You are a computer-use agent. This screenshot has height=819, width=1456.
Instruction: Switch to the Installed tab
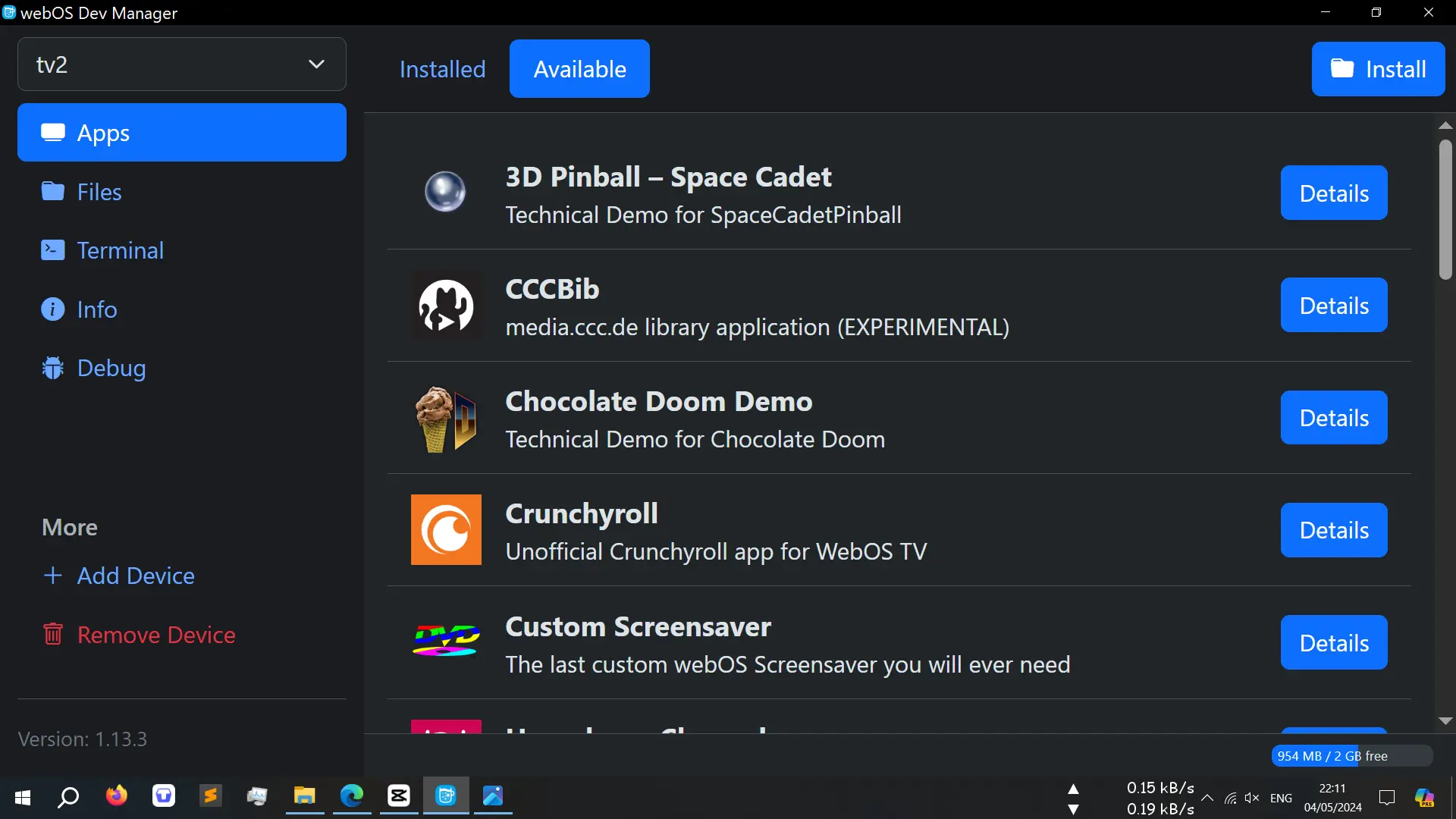442,69
